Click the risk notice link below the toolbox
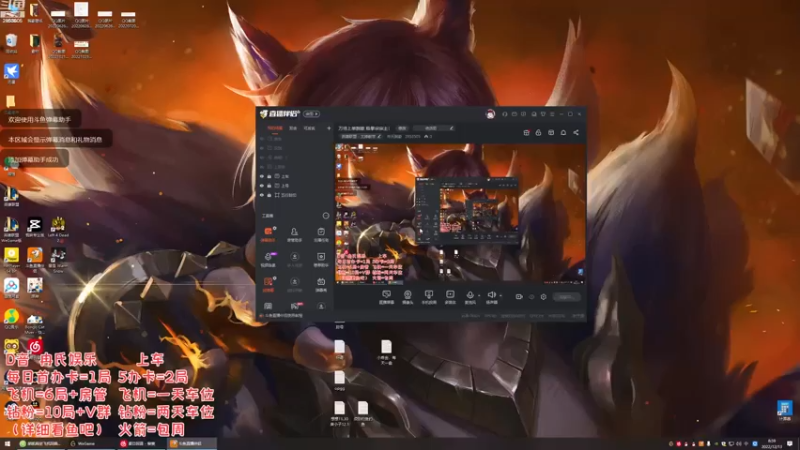800x450 pixels. coord(283,316)
